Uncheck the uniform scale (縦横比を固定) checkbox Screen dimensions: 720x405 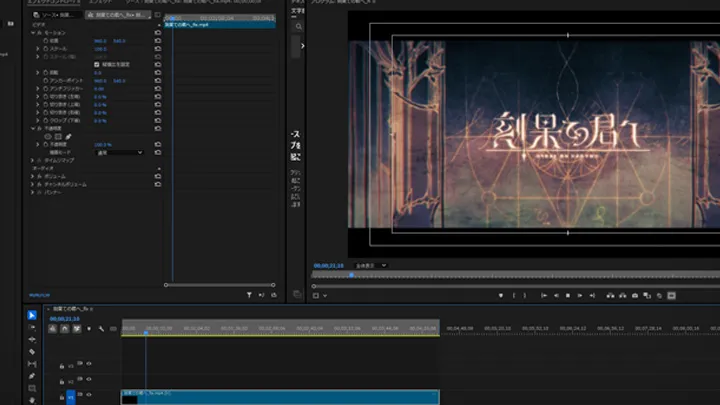pos(96,65)
